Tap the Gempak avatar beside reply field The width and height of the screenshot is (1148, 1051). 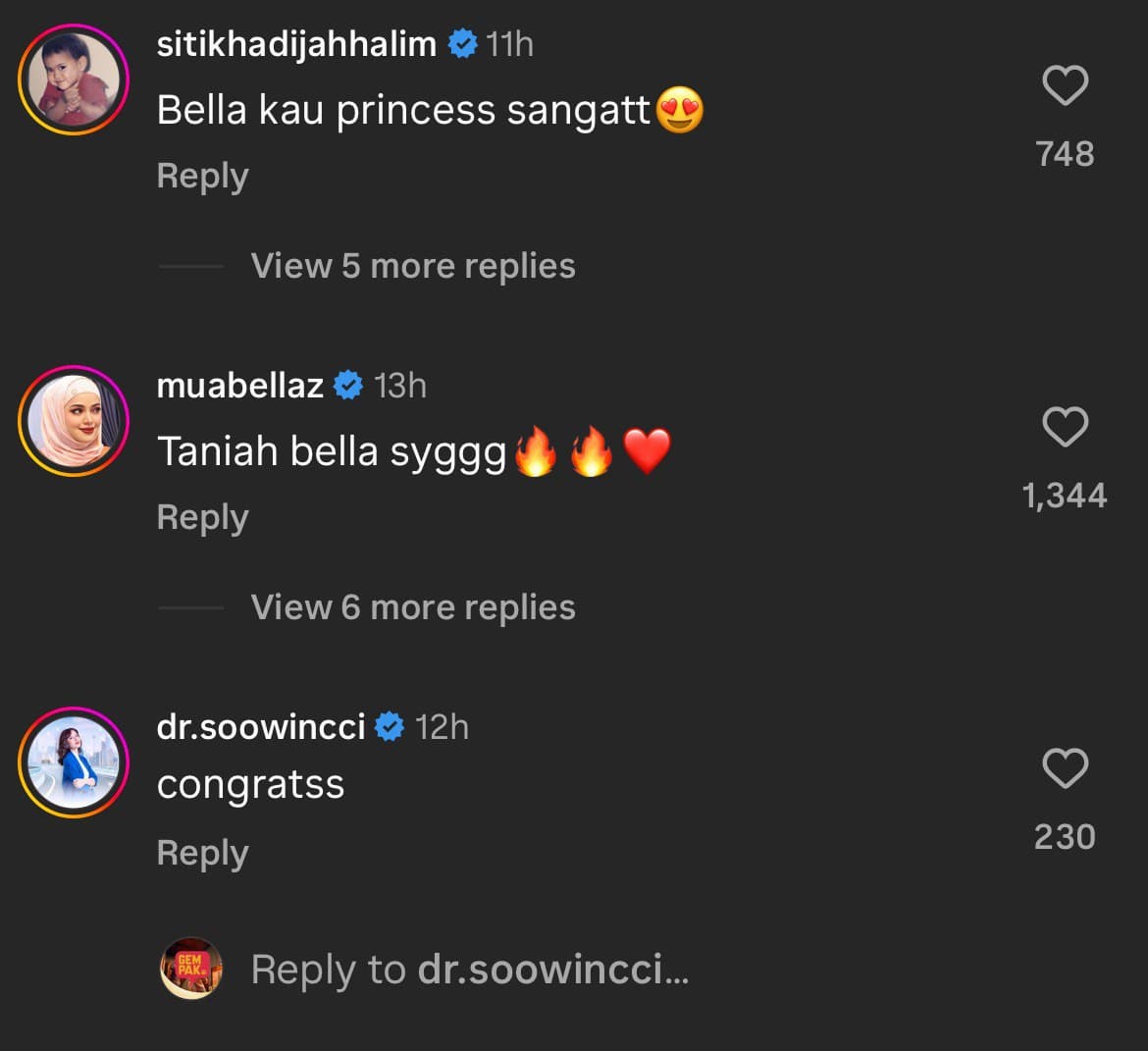(x=191, y=968)
